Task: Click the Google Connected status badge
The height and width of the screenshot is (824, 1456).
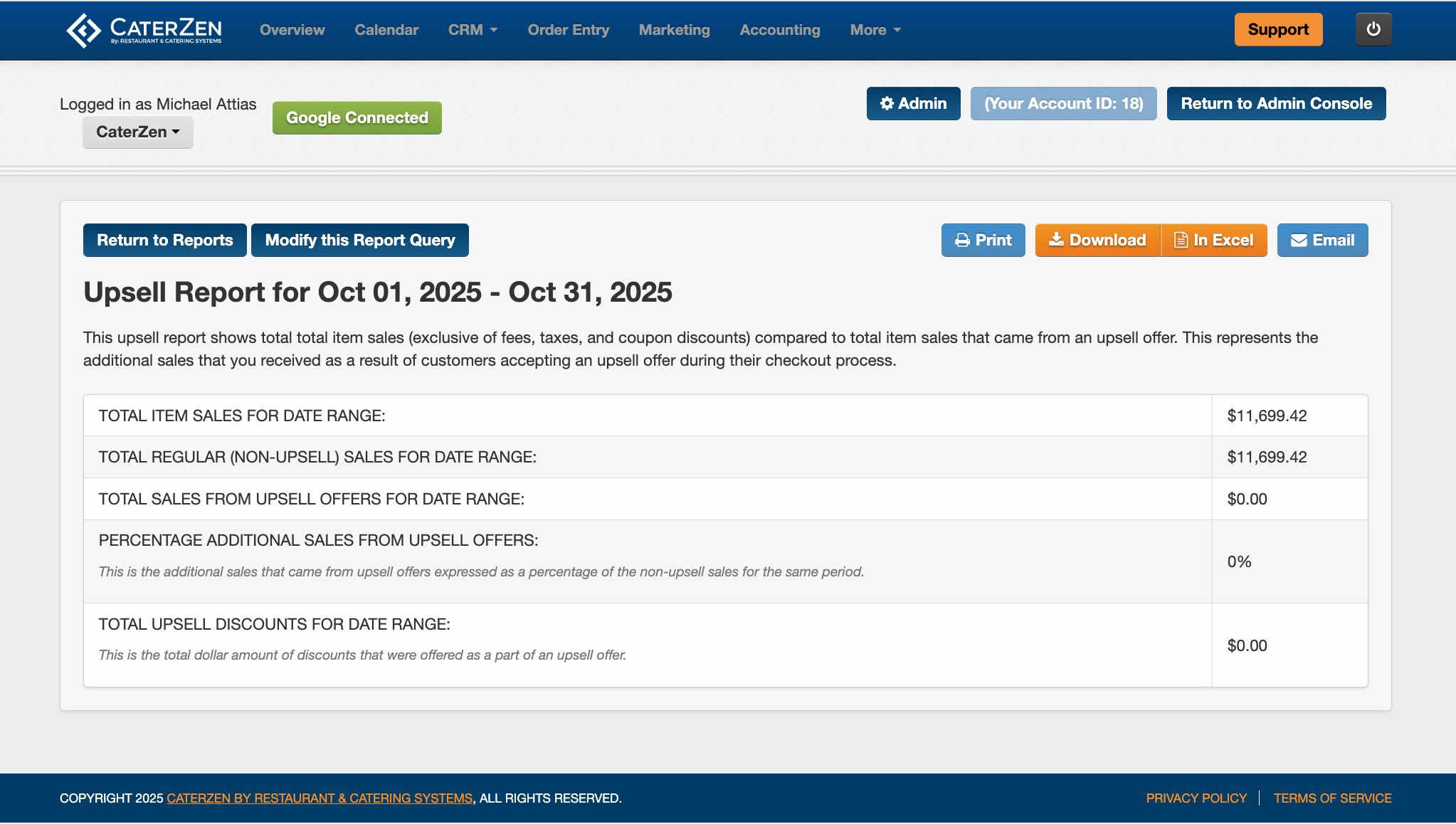Action: pyautogui.click(x=357, y=118)
